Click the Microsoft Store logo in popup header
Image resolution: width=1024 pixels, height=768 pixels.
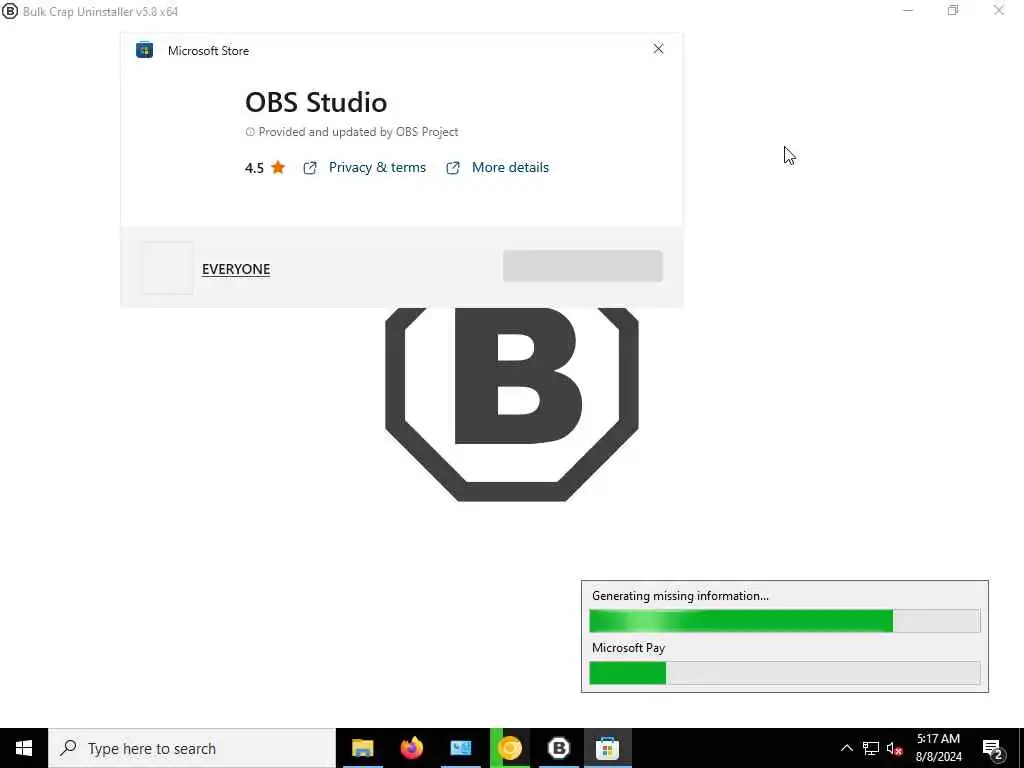144,50
